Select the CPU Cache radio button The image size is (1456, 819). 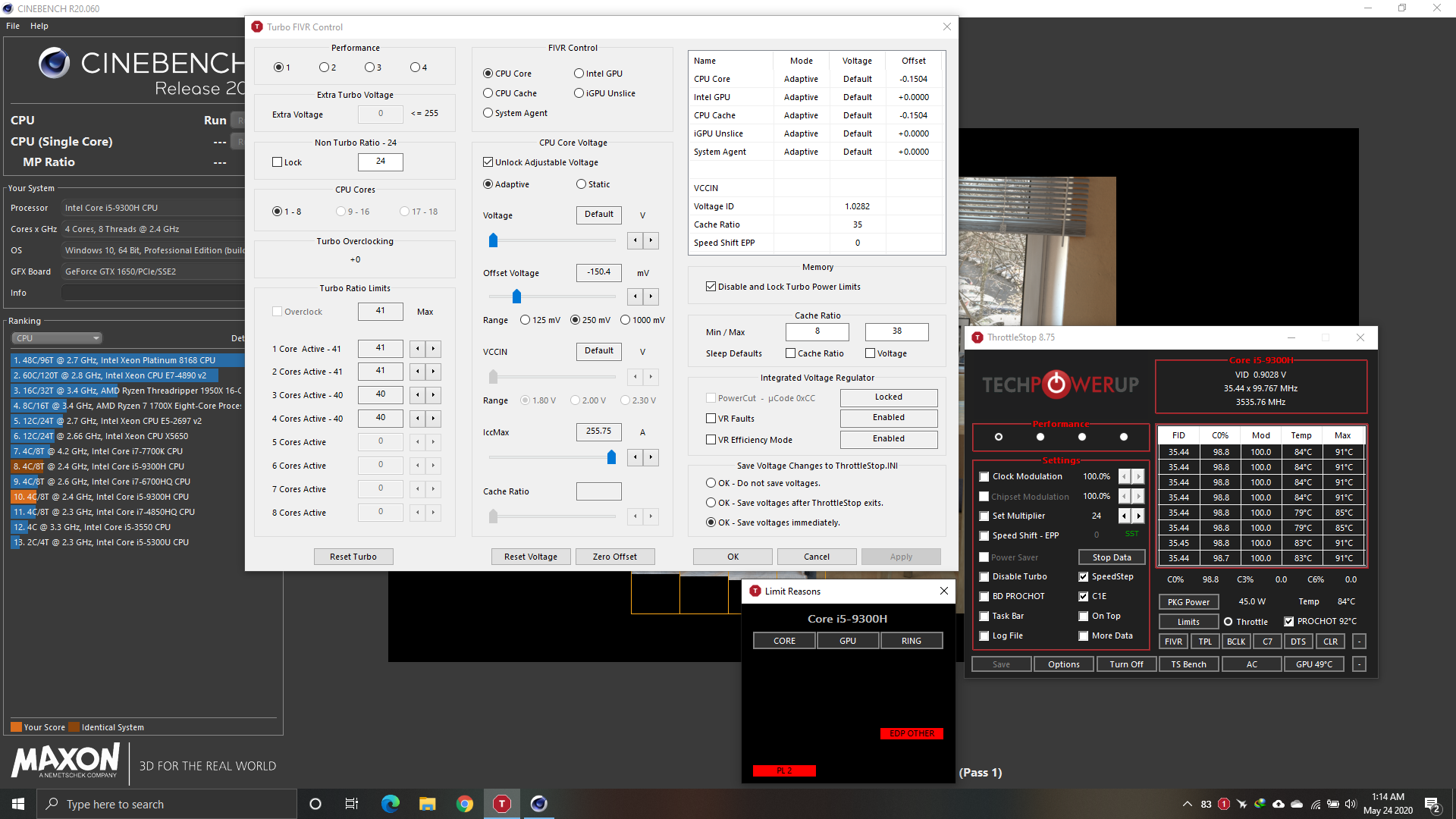[x=488, y=93]
